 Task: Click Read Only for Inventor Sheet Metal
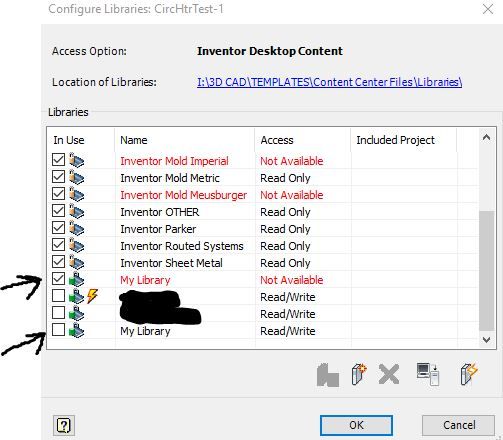point(285,263)
